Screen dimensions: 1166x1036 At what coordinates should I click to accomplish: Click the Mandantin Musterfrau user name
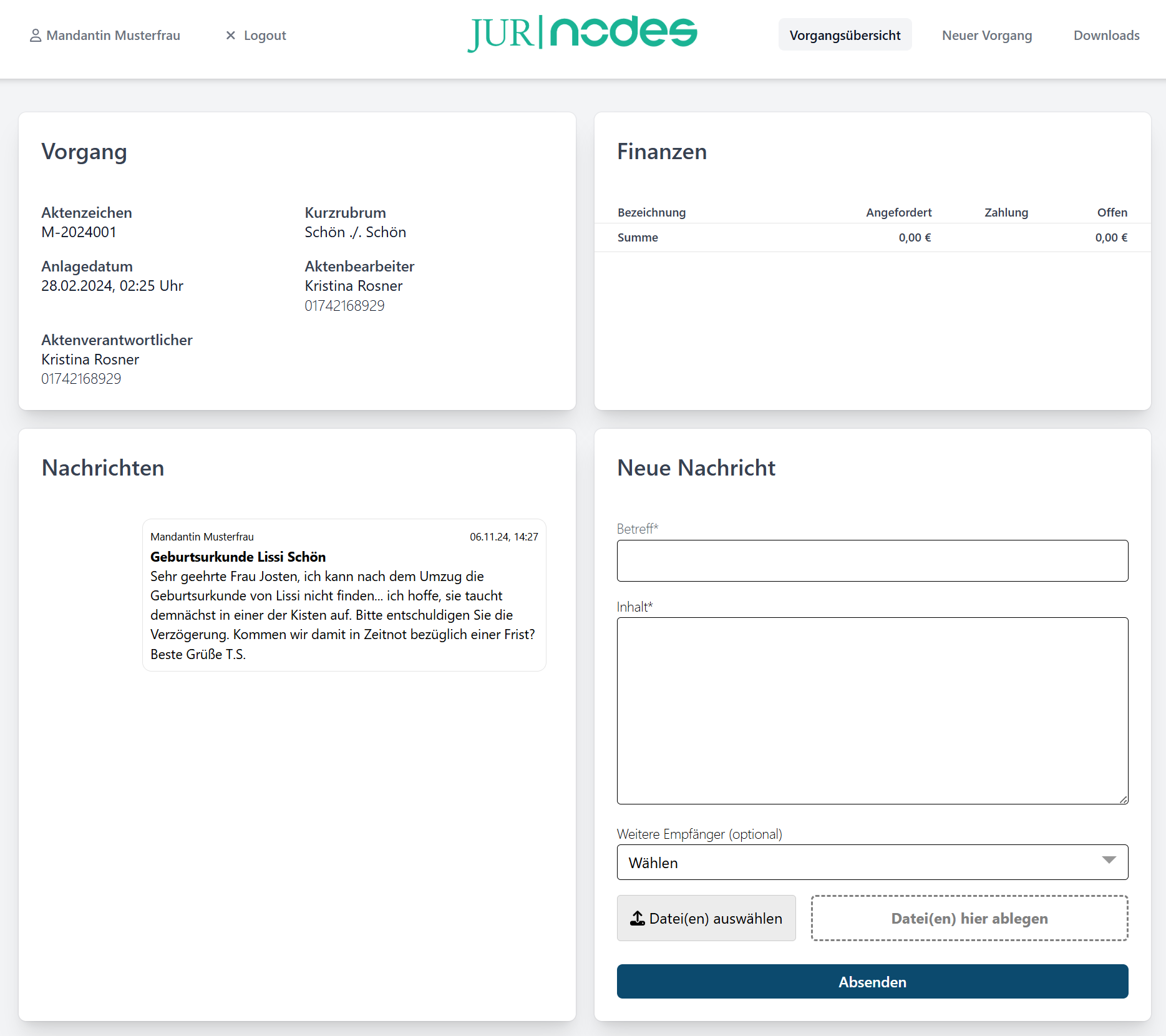[113, 36]
